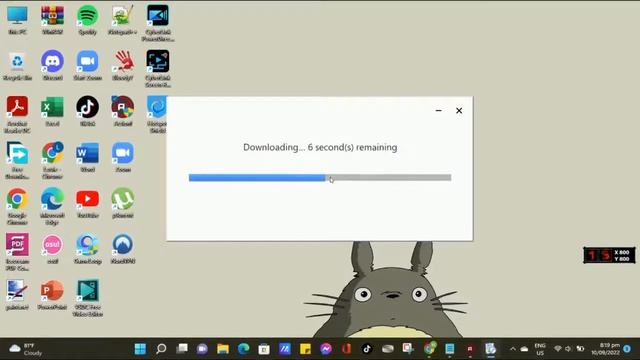
Task: Open the Spotify desktop shortcut
Action: (87, 20)
